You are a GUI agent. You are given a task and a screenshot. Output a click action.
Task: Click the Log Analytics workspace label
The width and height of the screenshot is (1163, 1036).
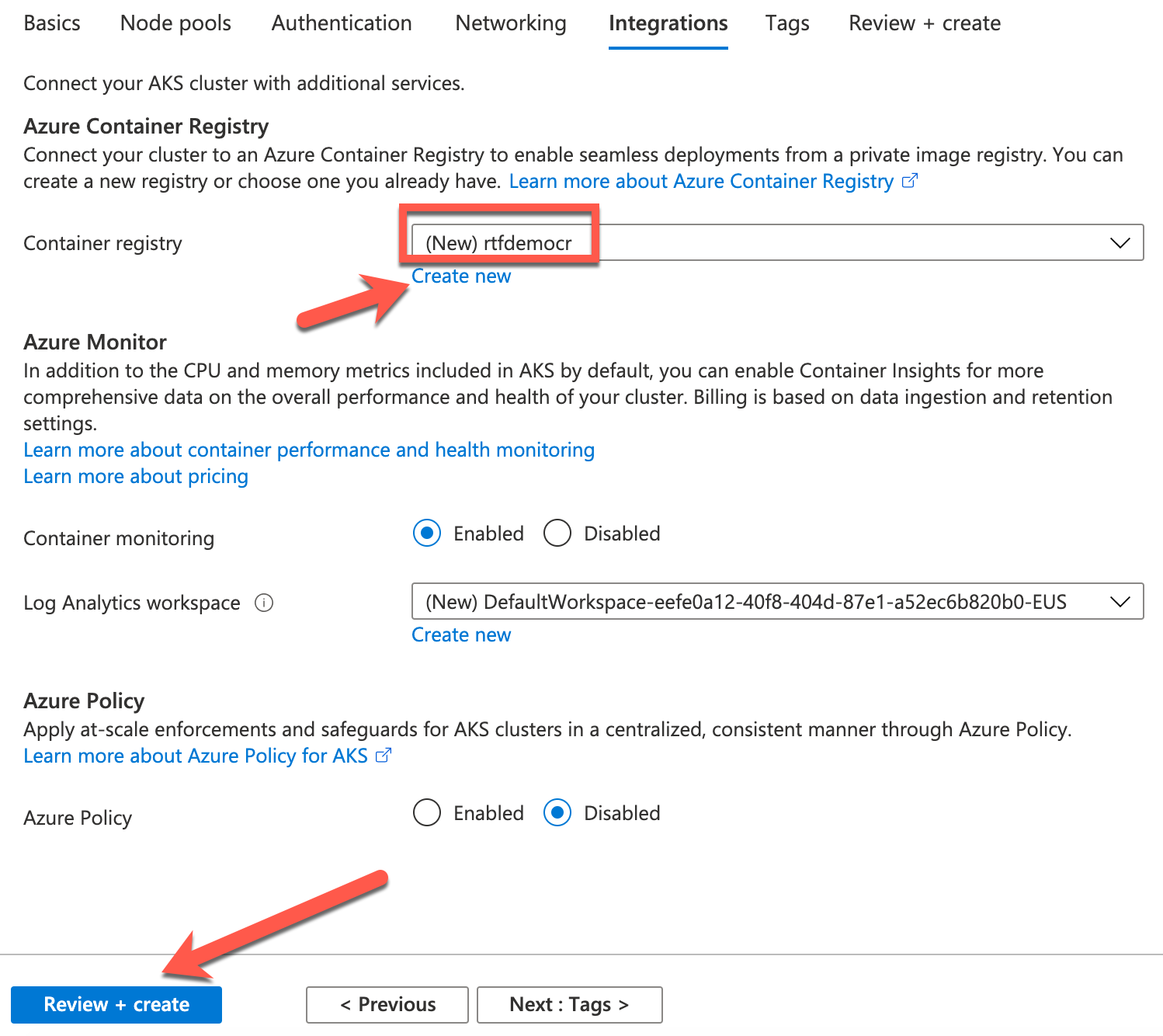coord(132,603)
